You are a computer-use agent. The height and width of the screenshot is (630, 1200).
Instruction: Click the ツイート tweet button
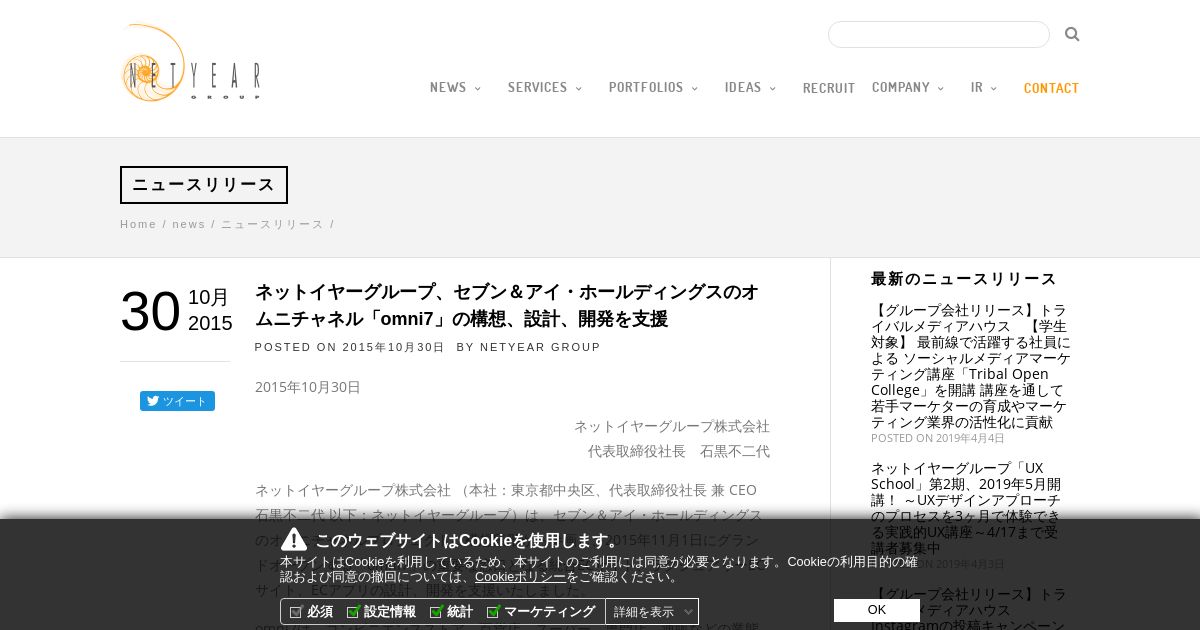tap(177, 401)
